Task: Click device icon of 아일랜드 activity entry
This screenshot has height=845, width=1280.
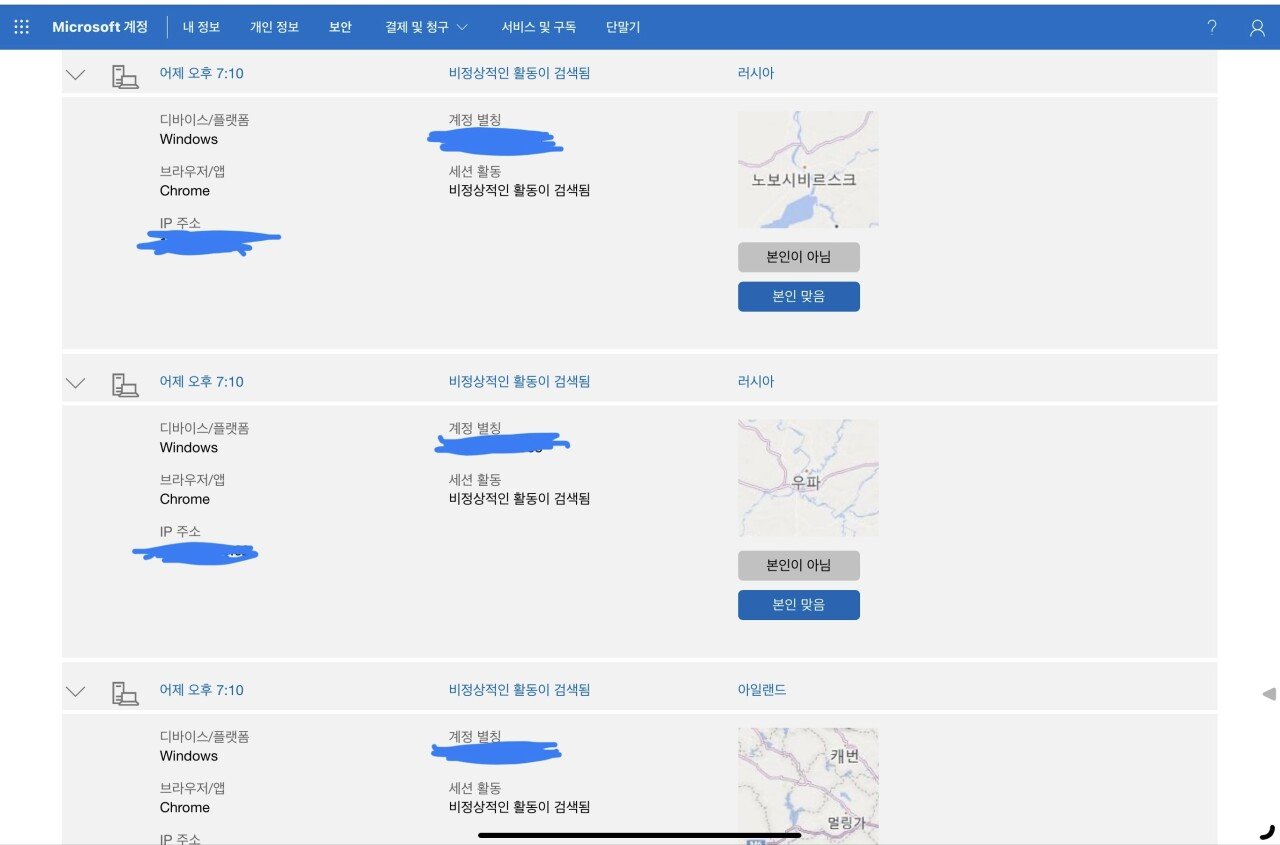Action: click(x=125, y=692)
